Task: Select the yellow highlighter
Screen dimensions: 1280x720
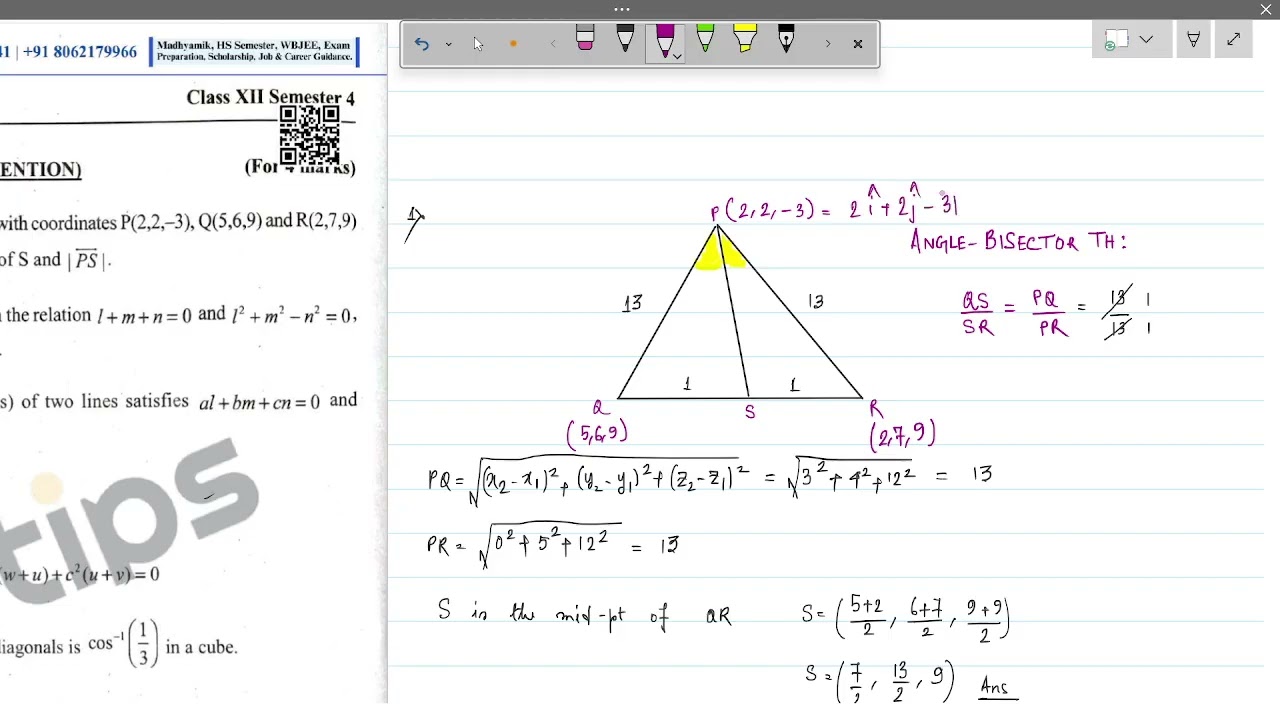Action: point(745,40)
